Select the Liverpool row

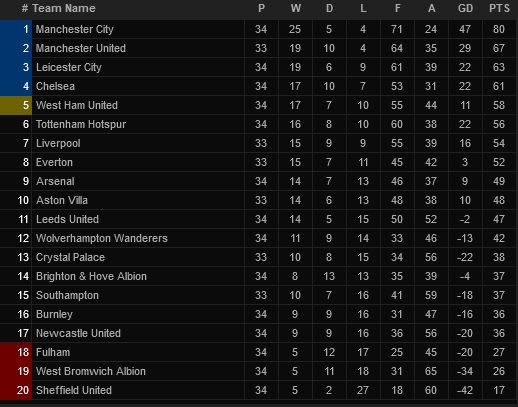coord(258,143)
